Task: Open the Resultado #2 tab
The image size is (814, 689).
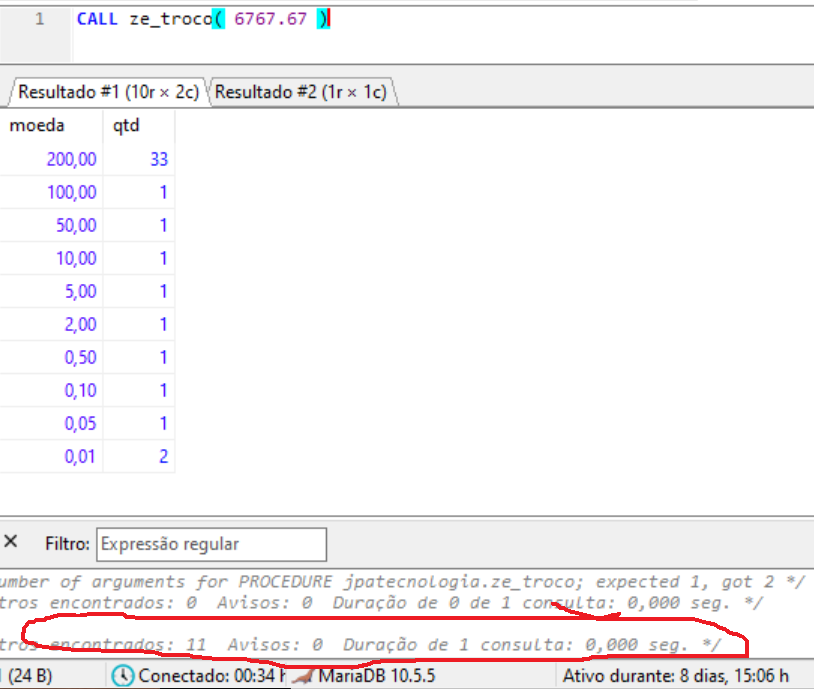Action: click(300, 92)
